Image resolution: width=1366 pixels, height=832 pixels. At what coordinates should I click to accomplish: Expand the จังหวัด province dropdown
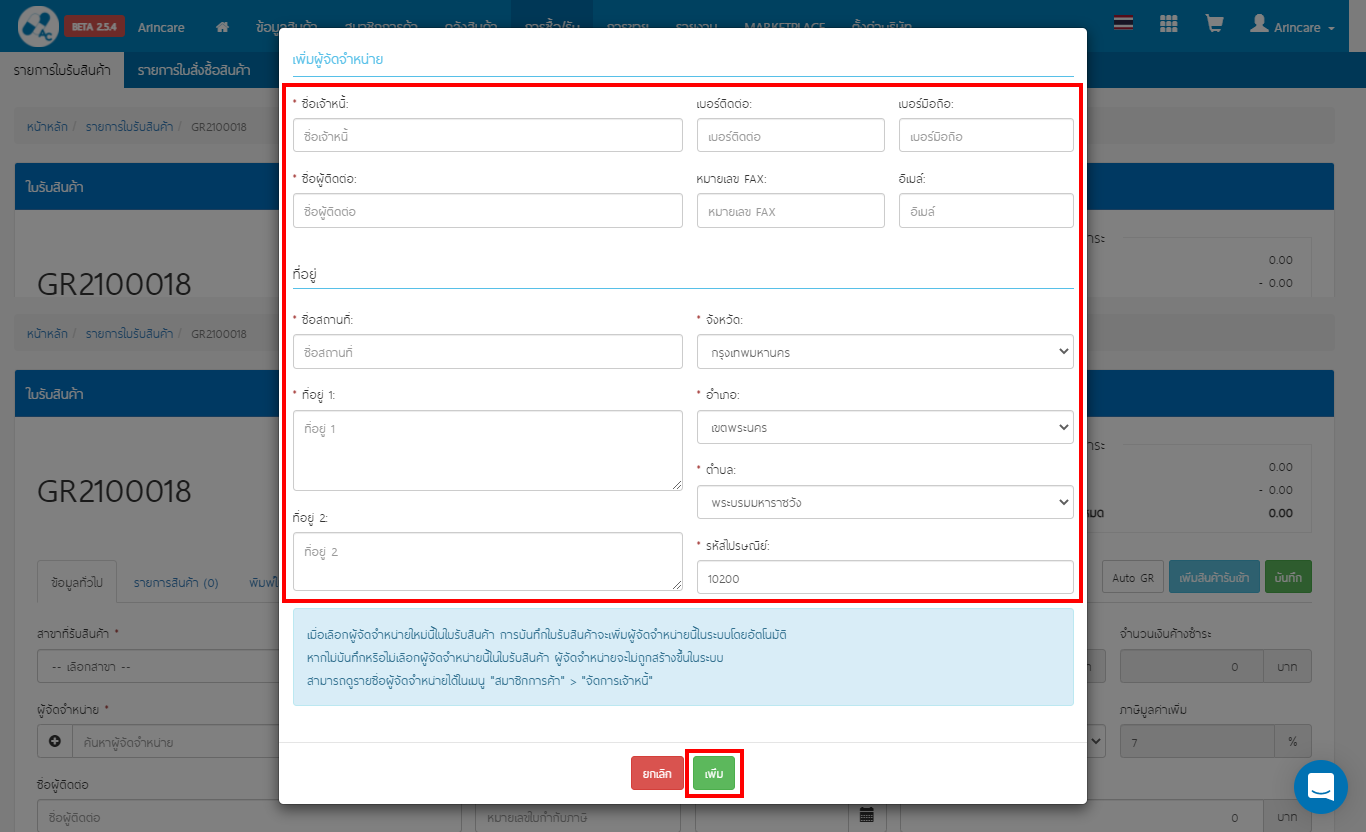(x=884, y=352)
